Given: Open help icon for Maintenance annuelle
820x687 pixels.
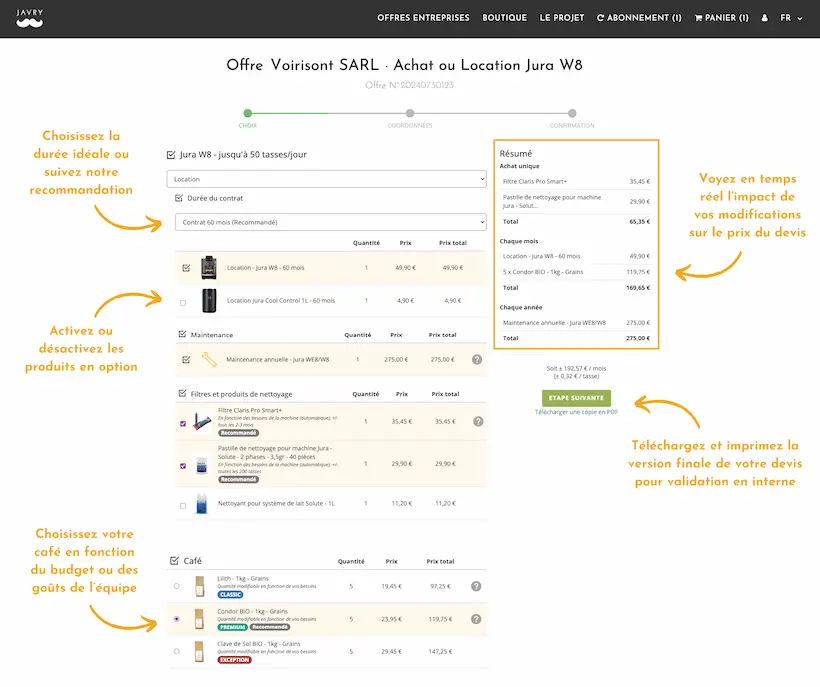Looking at the screenshot, I should [477, 360].
